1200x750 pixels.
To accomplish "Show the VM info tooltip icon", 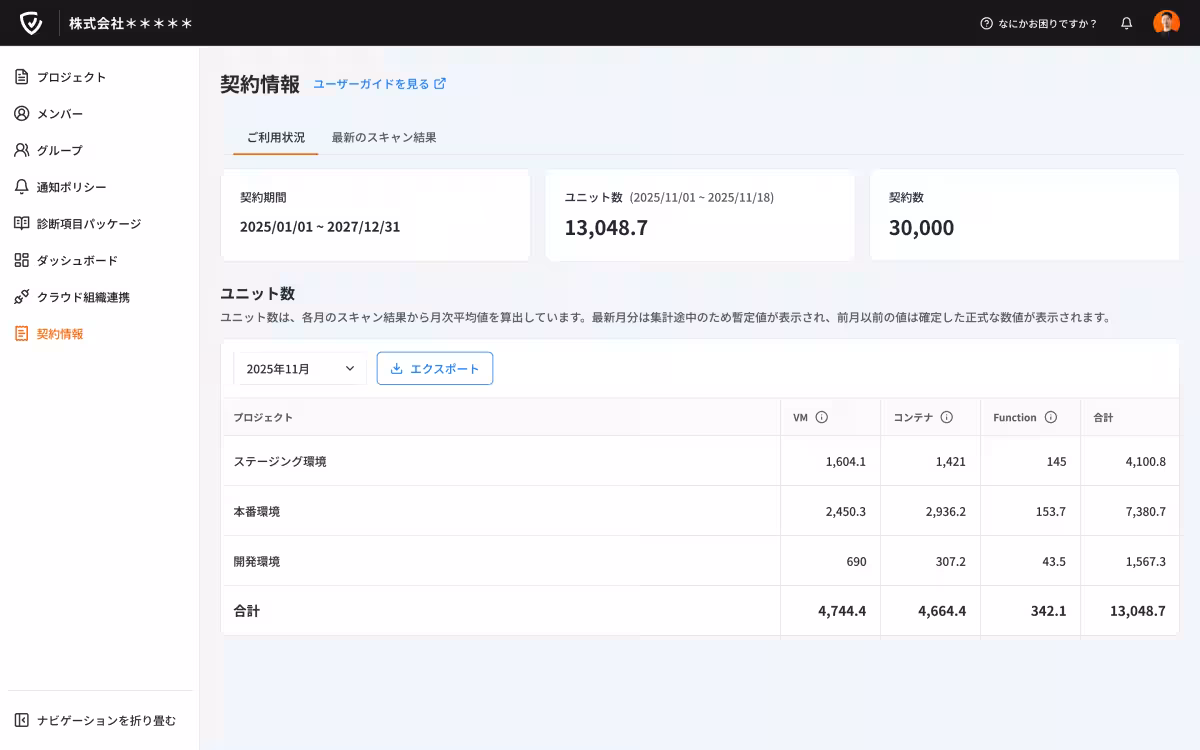I will pyautogui.click(x=822, y=417).
